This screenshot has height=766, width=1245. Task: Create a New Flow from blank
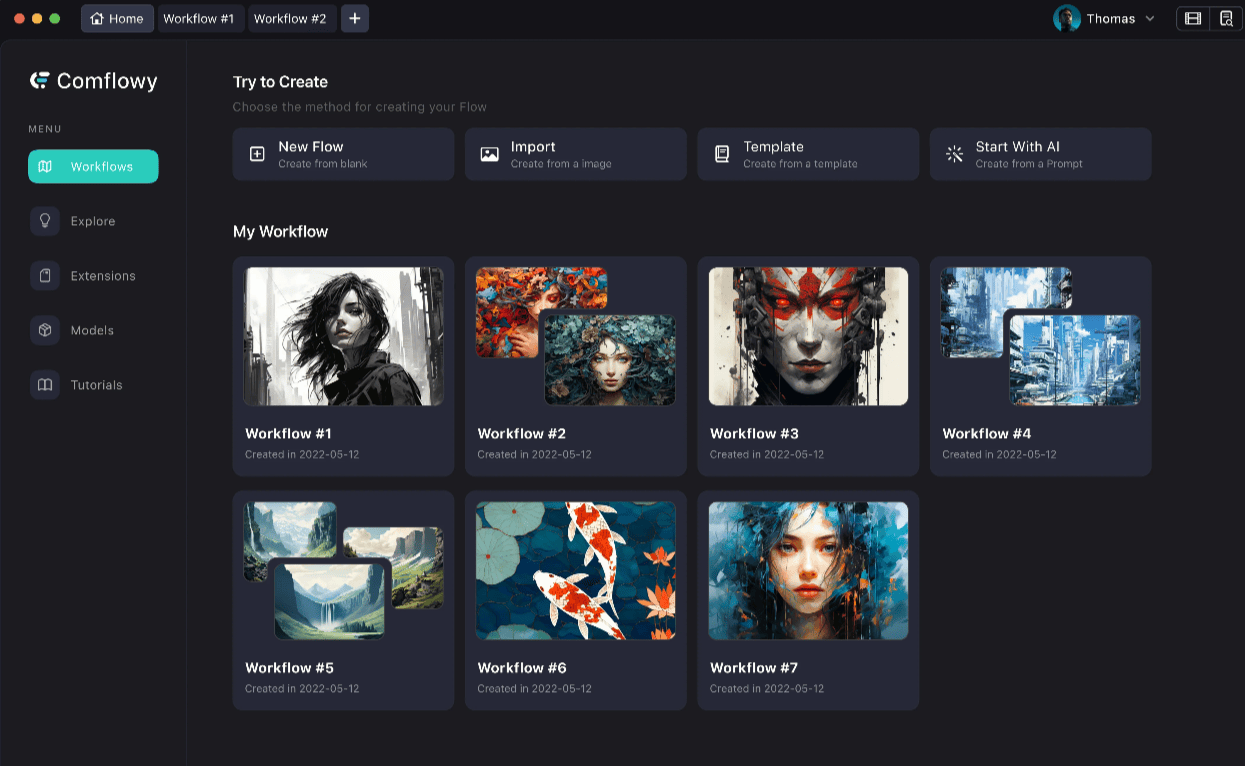[343, 154]
